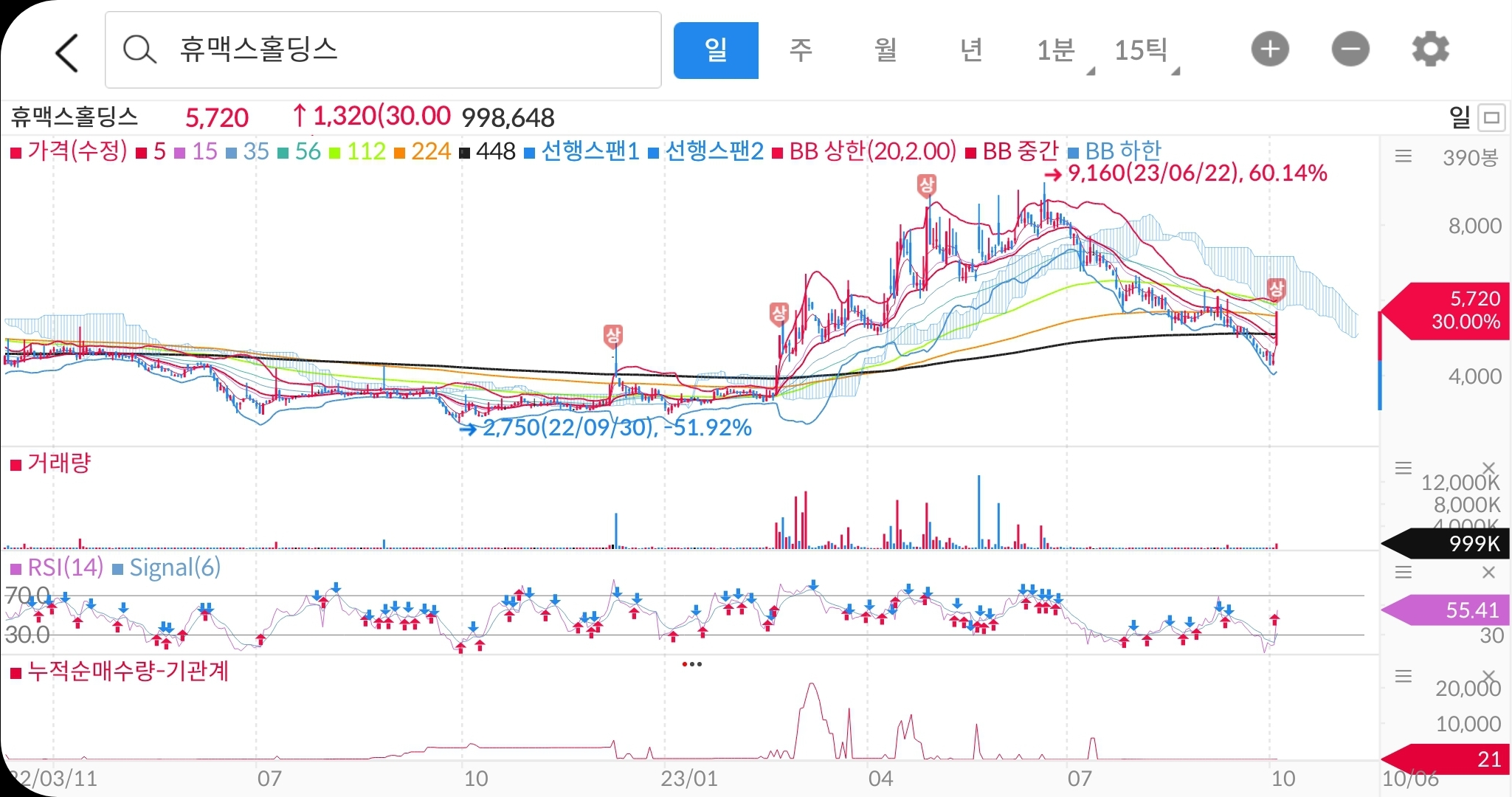Image resolution: width=1512 pixels, height=797 pixels.
Task: Tap the 15-day moving average legend
Action: point(196,151)
